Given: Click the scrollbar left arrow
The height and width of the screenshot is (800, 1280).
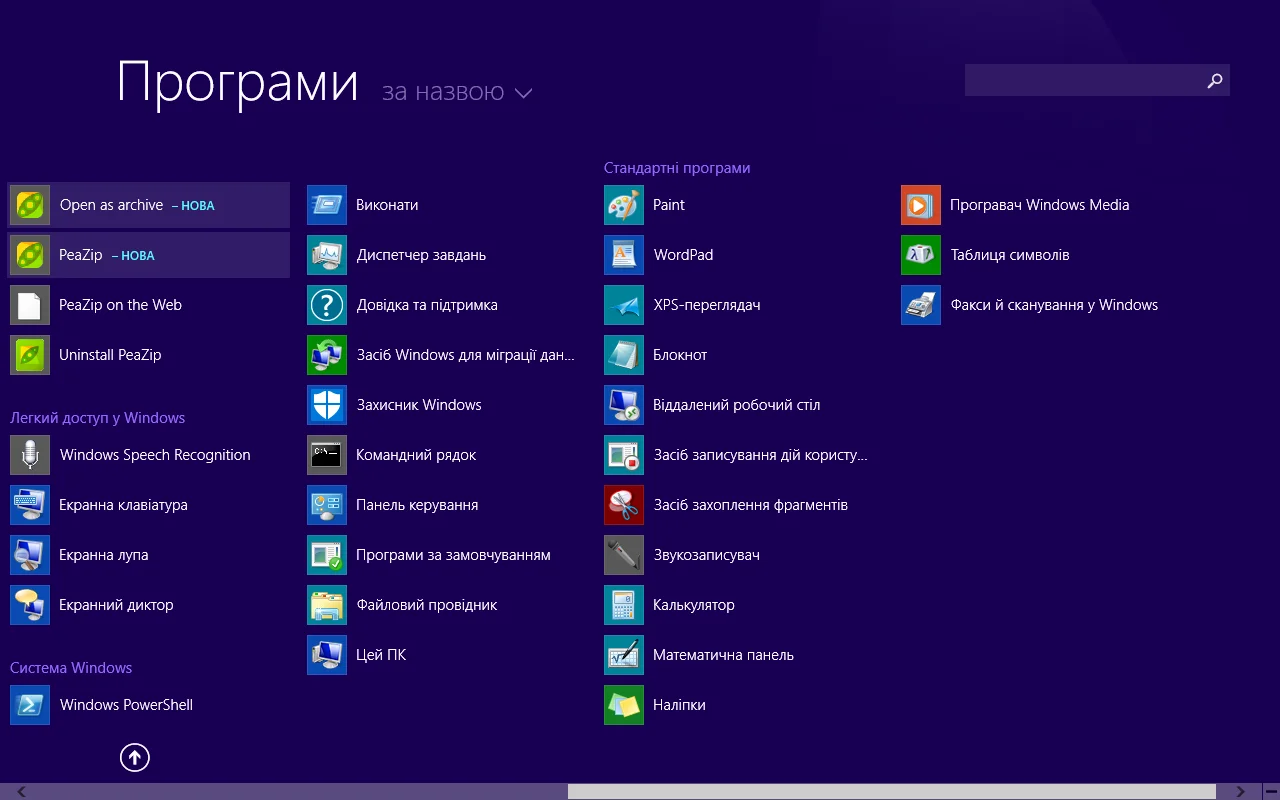Looking at the screenshot, I should point(21,791).
